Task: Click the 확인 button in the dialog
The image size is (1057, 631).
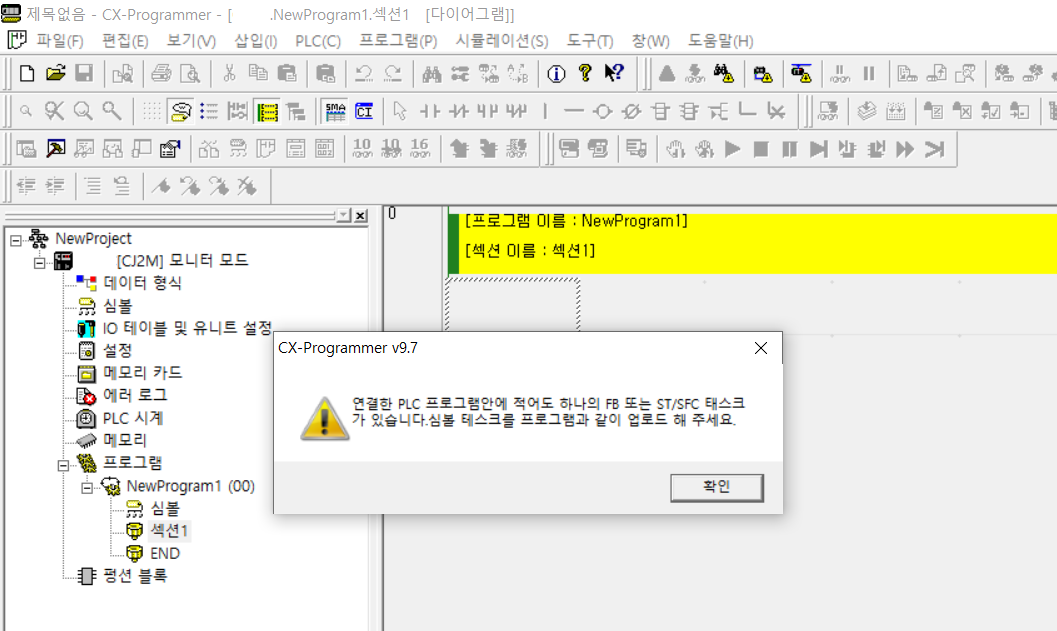Action: 717,487
